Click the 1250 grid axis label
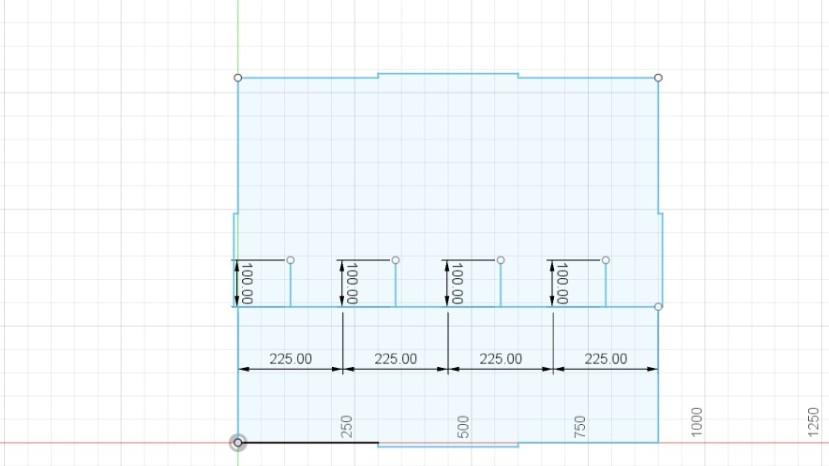 814,422
